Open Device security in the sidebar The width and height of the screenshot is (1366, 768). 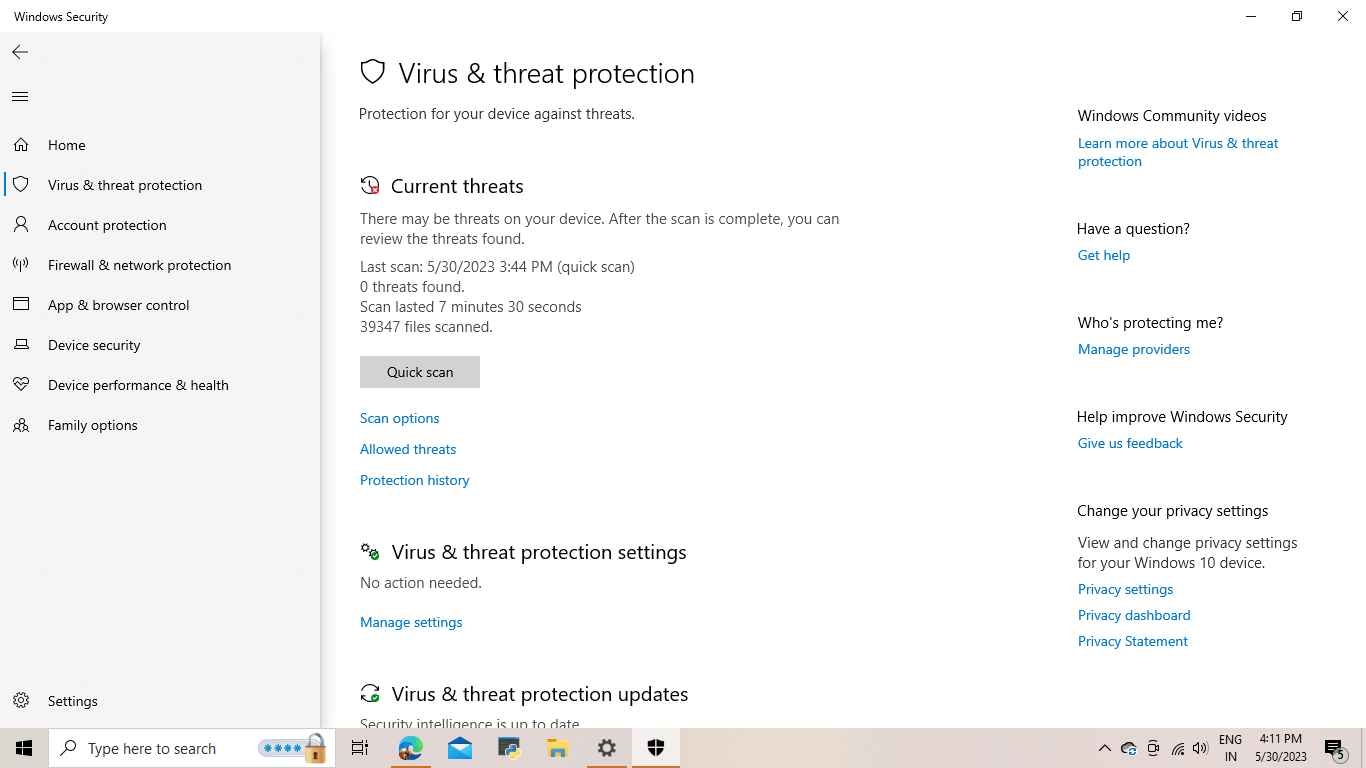tap(94, 345)
